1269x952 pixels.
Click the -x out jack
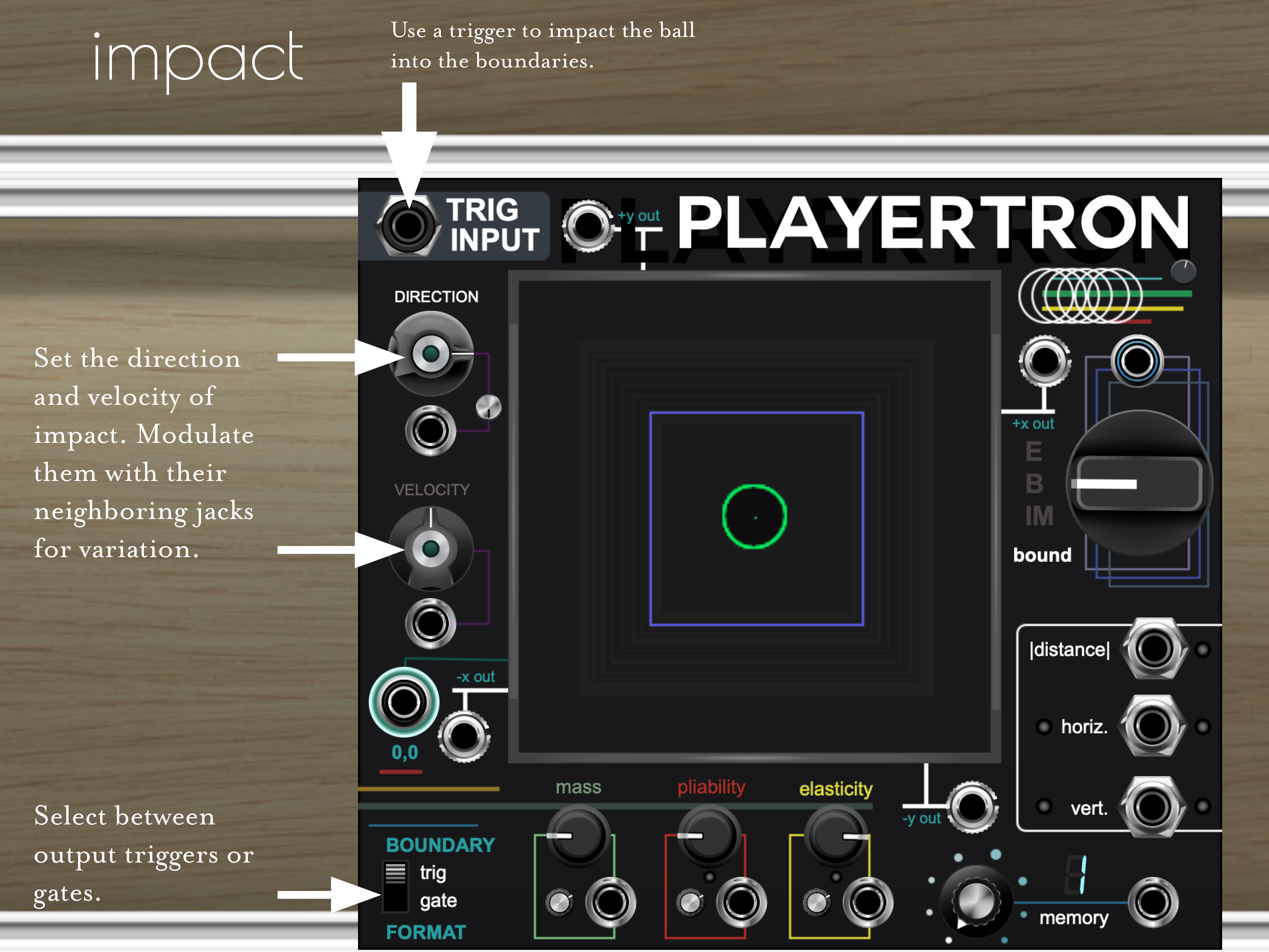pos(463,736)
